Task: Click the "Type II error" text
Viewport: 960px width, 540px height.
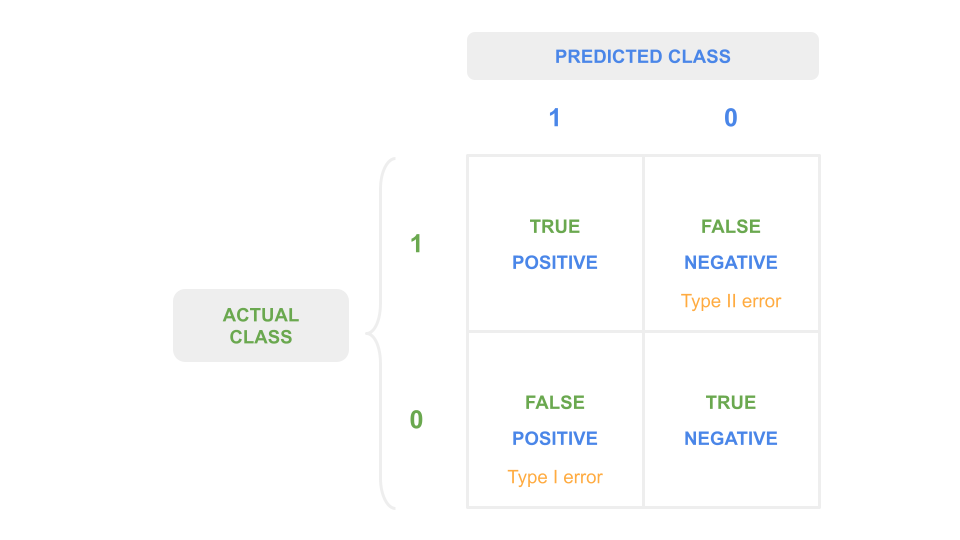Action: [x=731, y=301]
